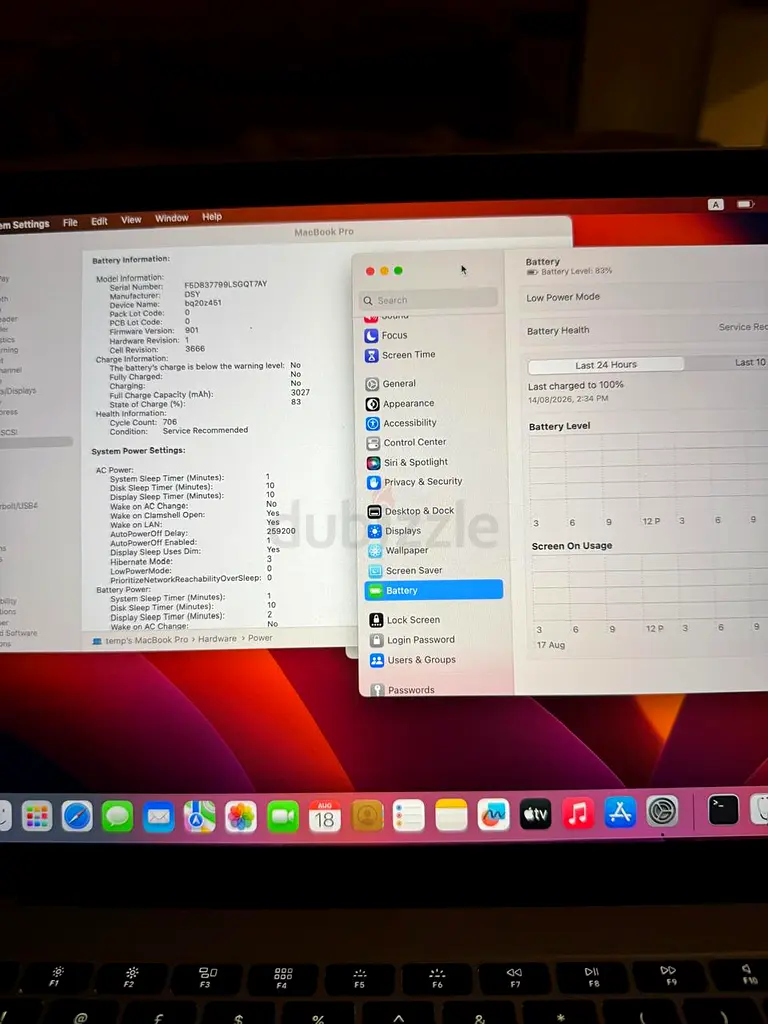
Task: Click temp's MacBook Pro path item
Action: [147, 640]
